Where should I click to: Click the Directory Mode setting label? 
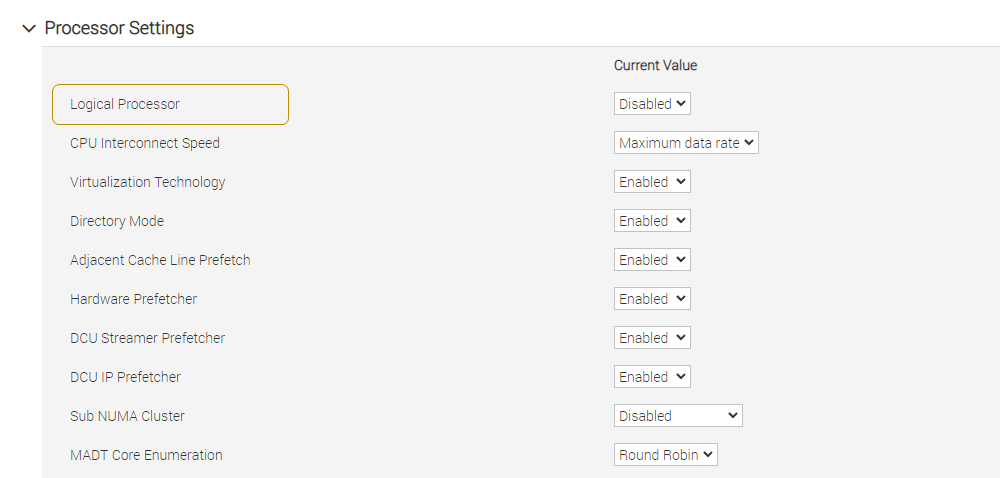tap(117, 221)
